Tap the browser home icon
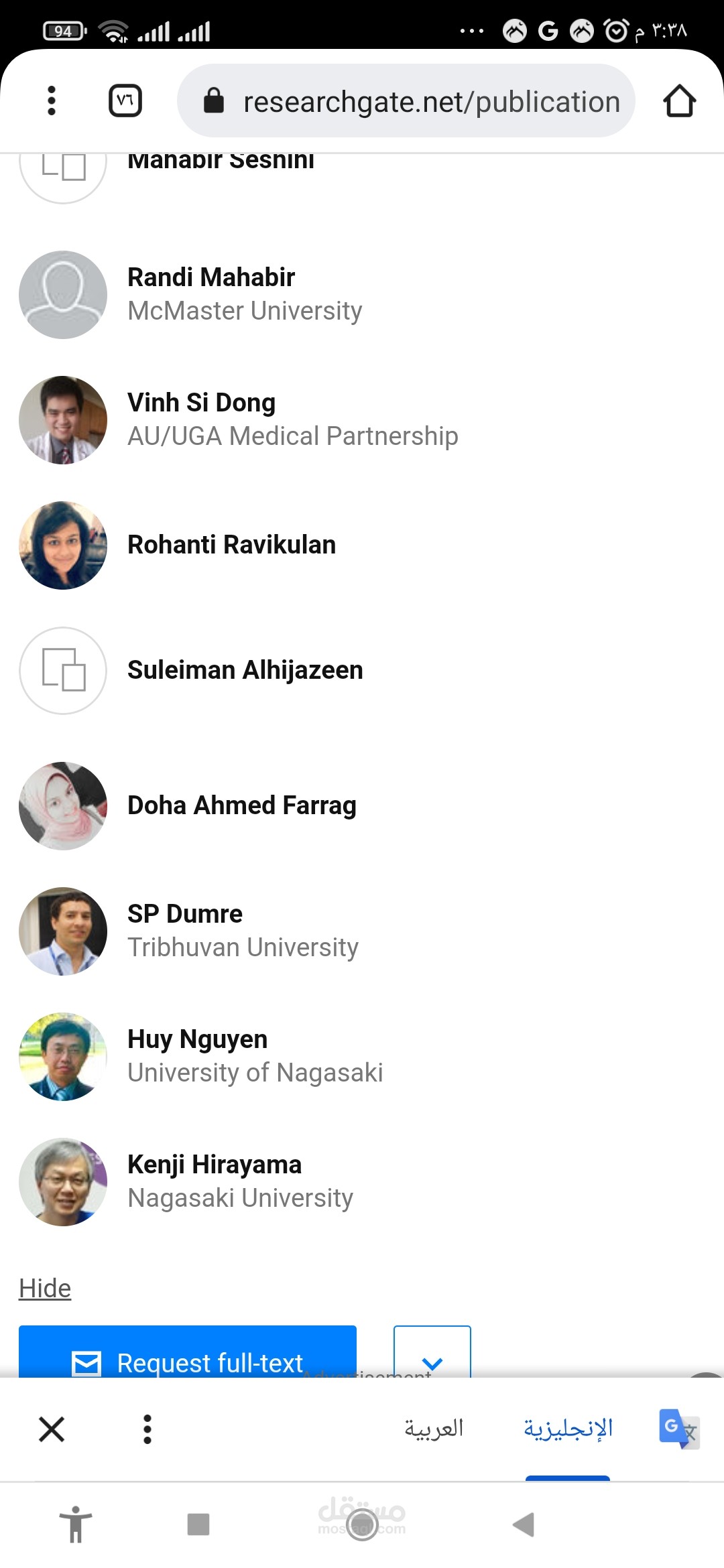This screenshot has height=1568, width=724. click(679, 101)
